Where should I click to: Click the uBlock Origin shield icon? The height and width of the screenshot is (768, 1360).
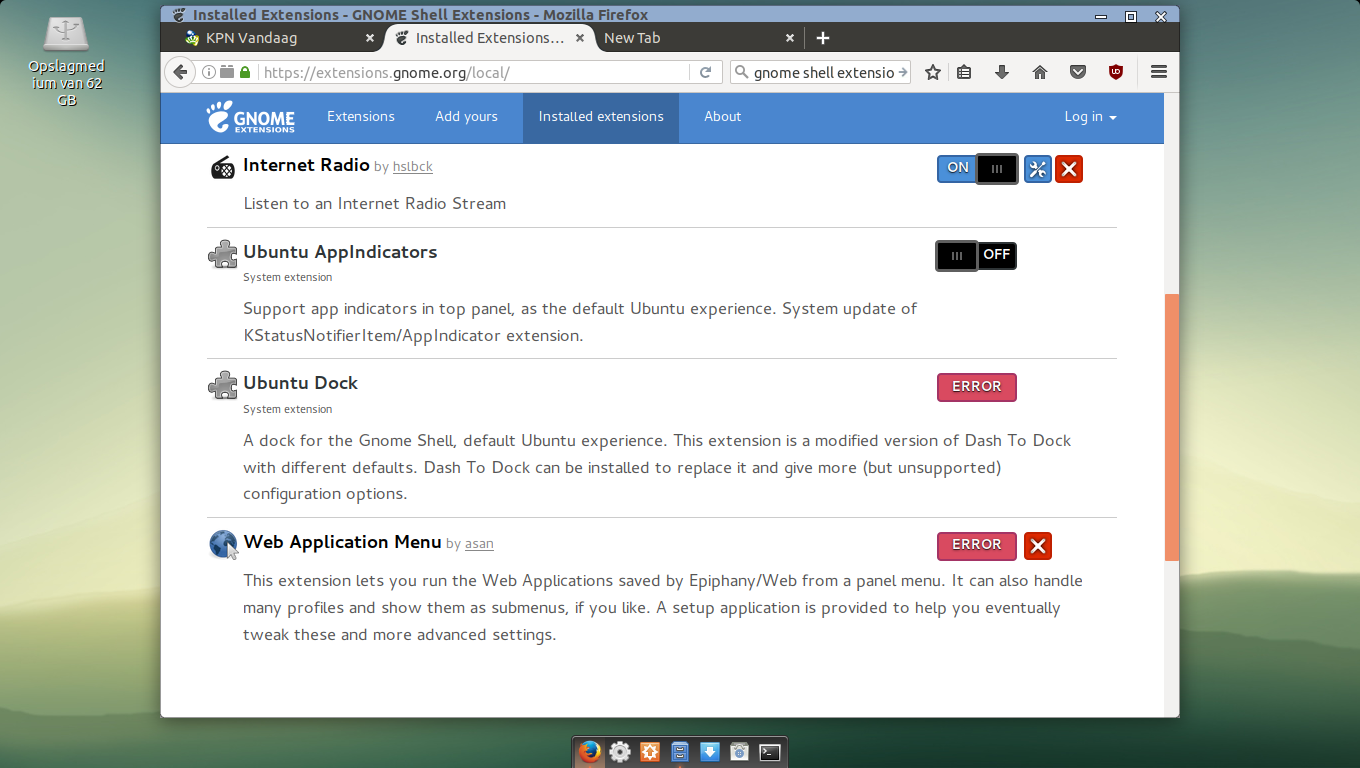click(x=1115, y=72)
